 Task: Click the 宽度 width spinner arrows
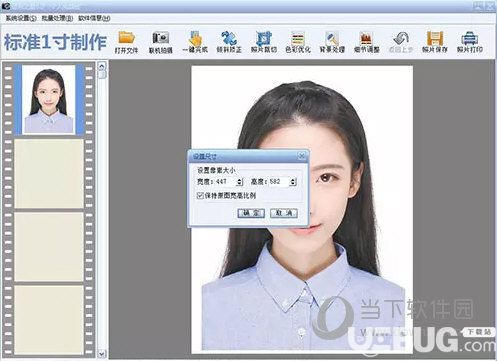pos(239,182)
